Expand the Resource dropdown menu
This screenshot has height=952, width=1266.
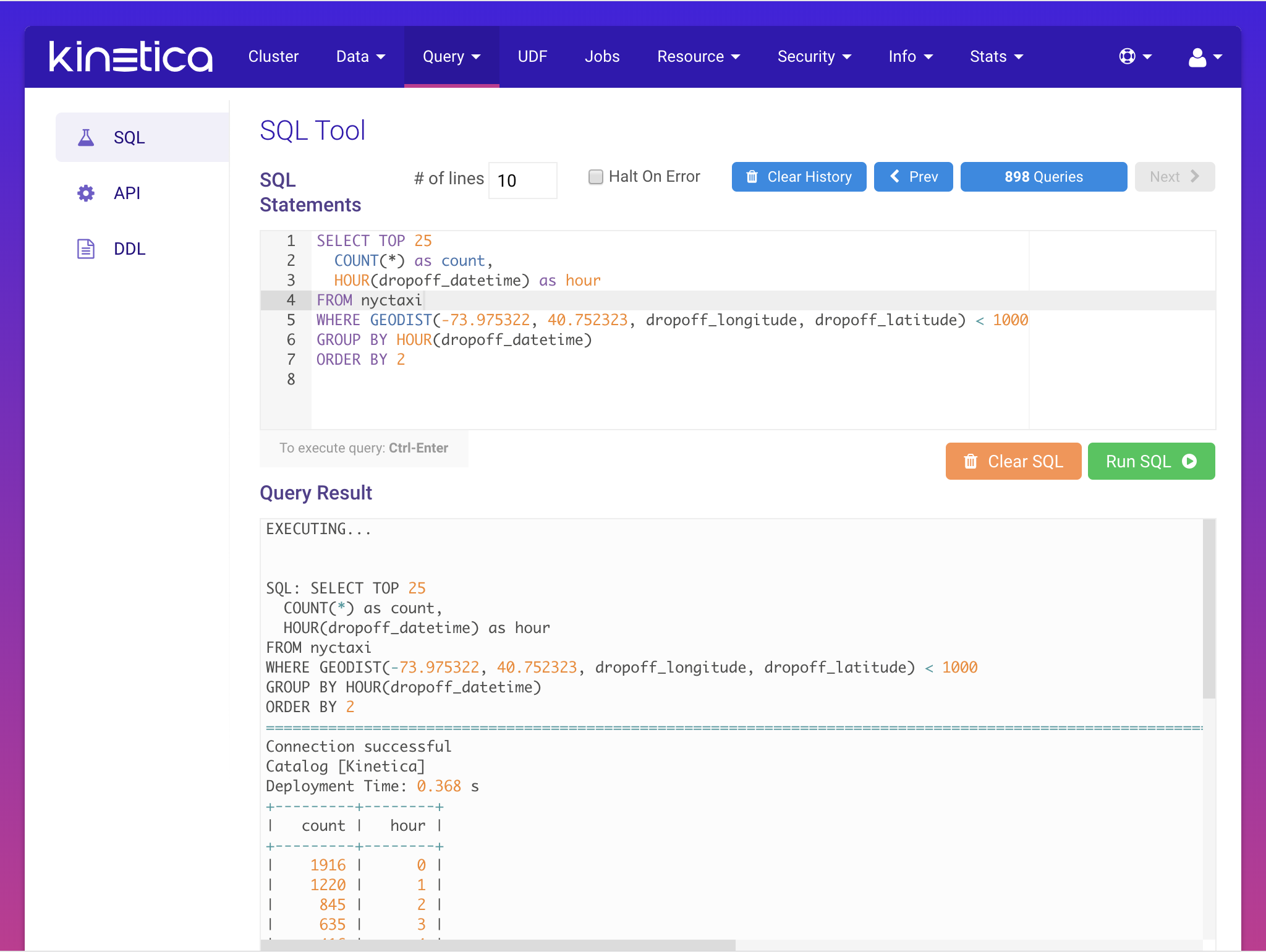point(698,56)
